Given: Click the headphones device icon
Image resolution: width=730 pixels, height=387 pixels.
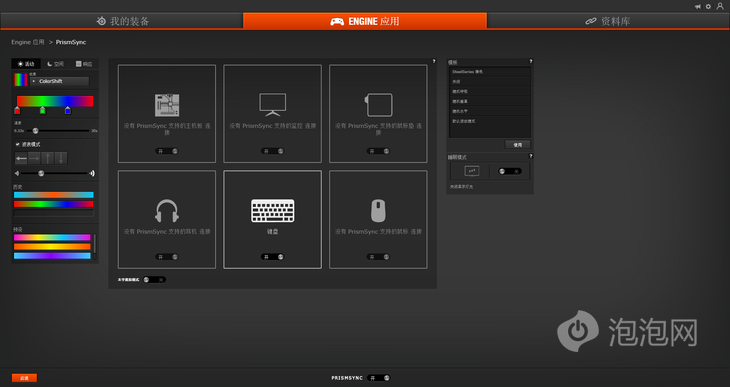Looking at the screenshot, I should point(167,210).
